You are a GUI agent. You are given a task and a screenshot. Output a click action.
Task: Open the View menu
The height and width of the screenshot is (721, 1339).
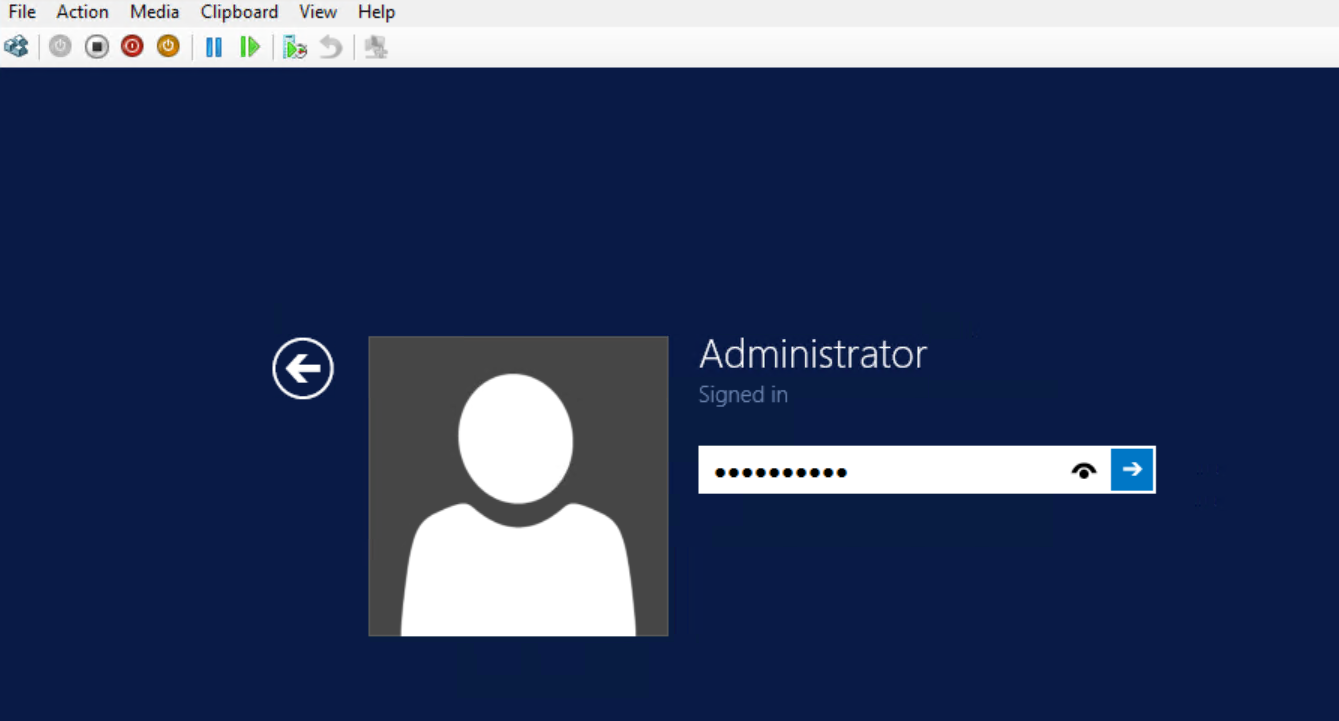pyautogui.click(x=317, y=12)
